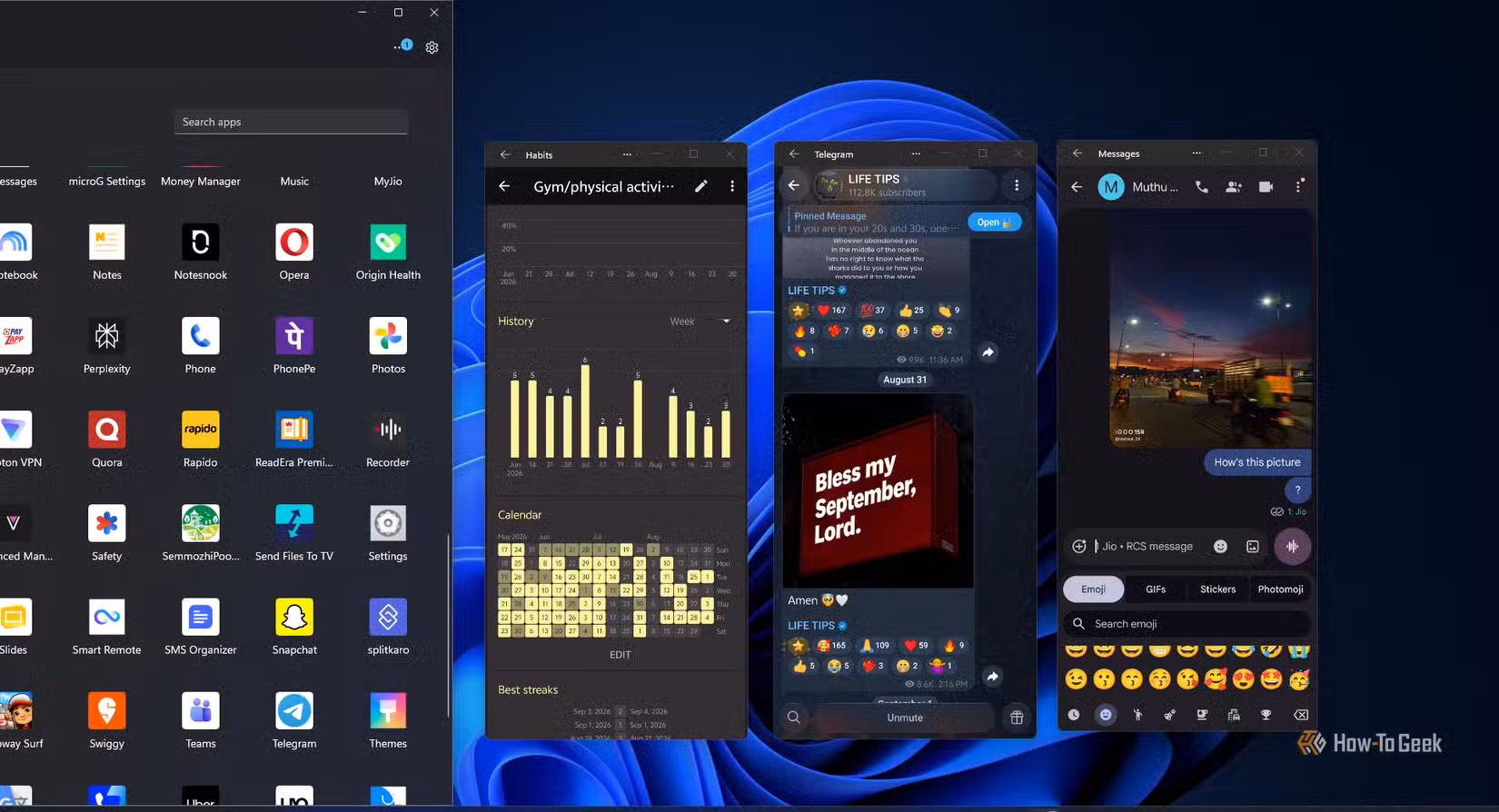Screen dimensions: 1499x812
Task: Switch to the Photomoji tab
Action: pyautogui.click(x=1280, y=589)
